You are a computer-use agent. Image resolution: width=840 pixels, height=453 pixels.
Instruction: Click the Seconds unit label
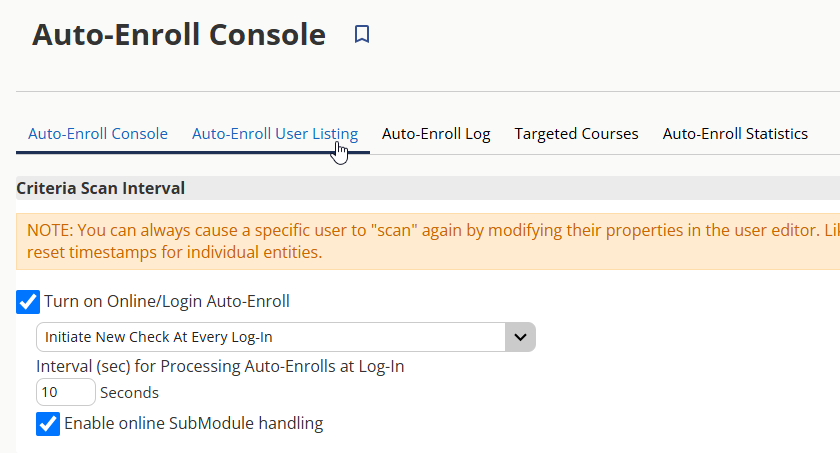129,392
